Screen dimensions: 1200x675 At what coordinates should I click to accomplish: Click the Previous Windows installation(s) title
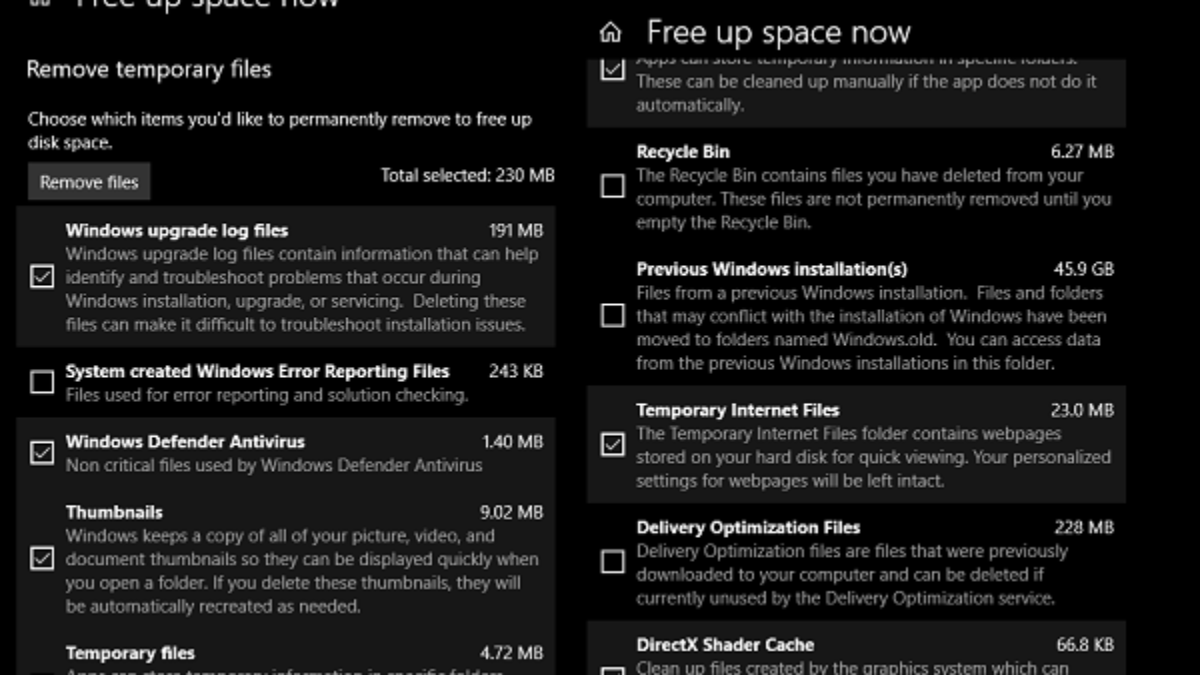[x=772, y=269]
